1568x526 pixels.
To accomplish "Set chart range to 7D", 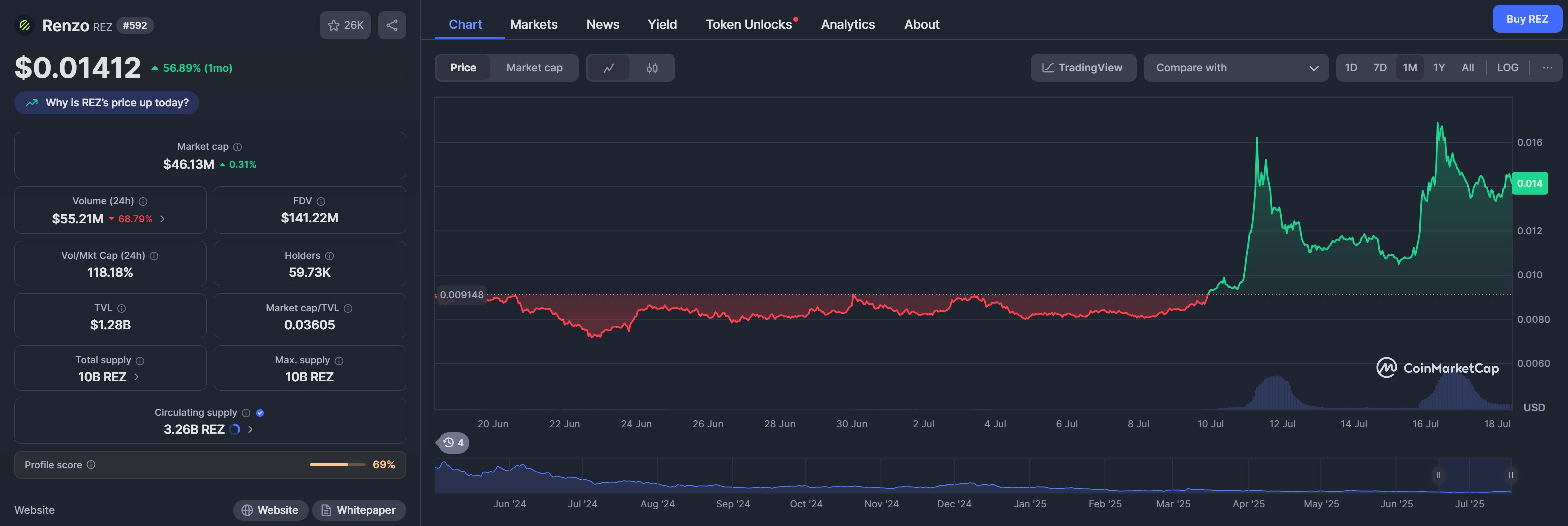I will tap(1380, 68).
